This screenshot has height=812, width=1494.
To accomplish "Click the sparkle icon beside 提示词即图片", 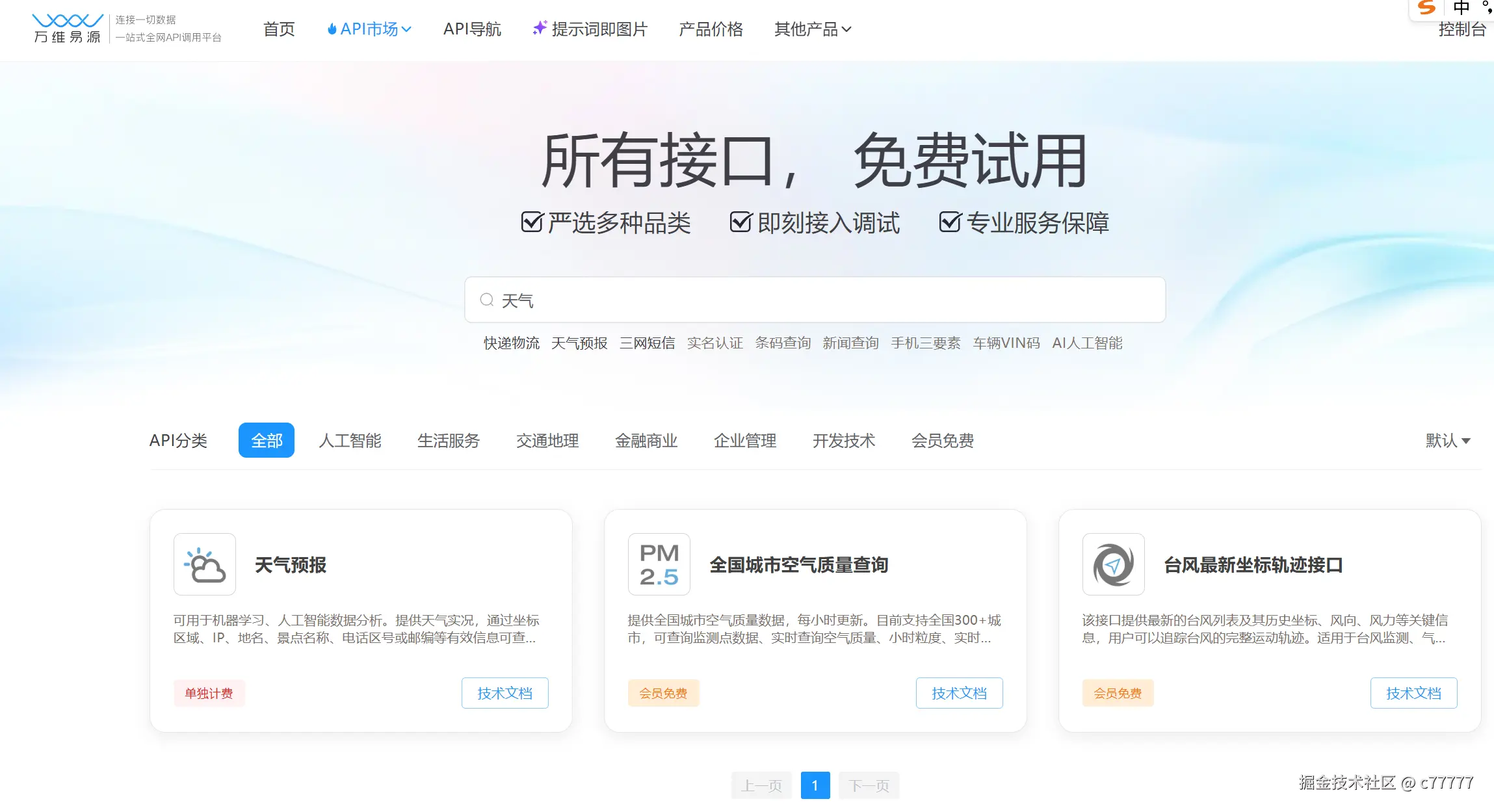I will tap(539, 28).
